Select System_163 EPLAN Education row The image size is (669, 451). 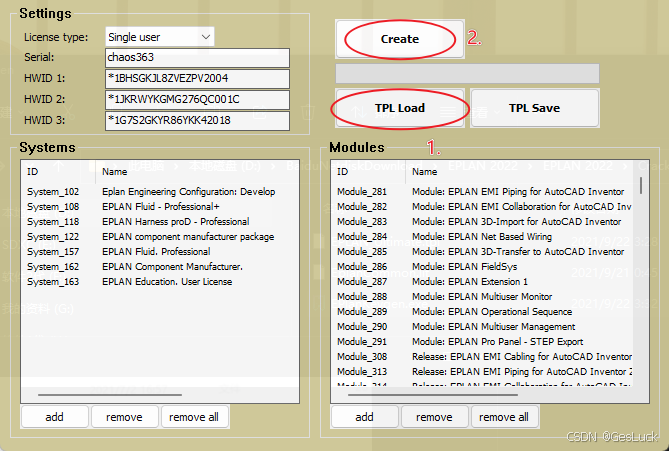[x=160, y=282]
